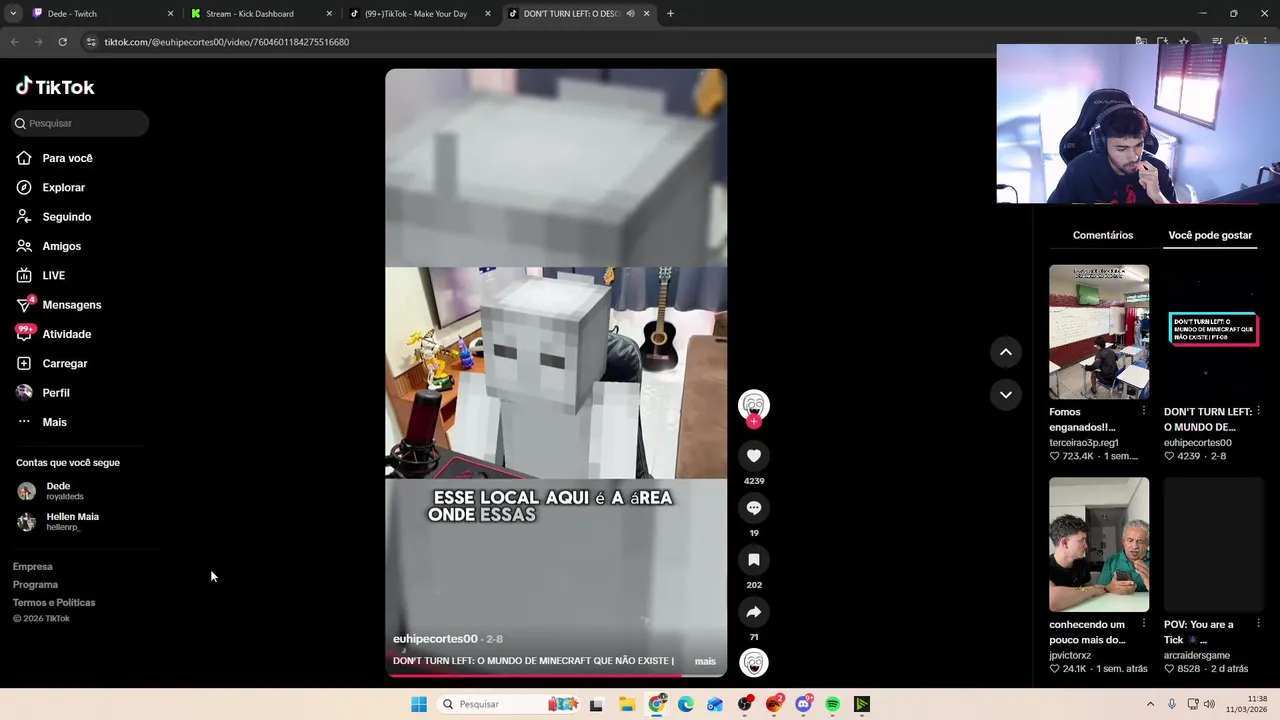Image resolution: width=1280 pixels, height=720 pixels.
Task: Open Microsoft Edge from the taskbar
Action: [686, 704]
